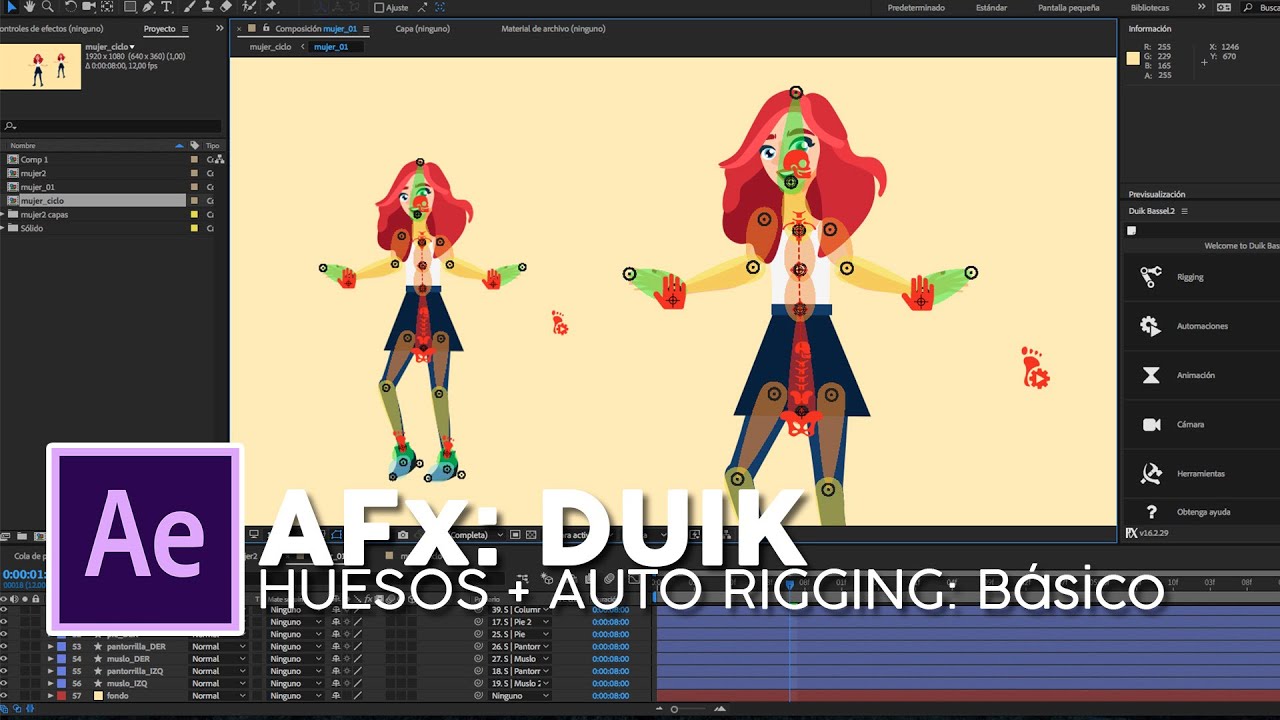The height and width of the screenshot is (720, 1280).
Task: Select the Eraser tool
Action: (226, 7)
